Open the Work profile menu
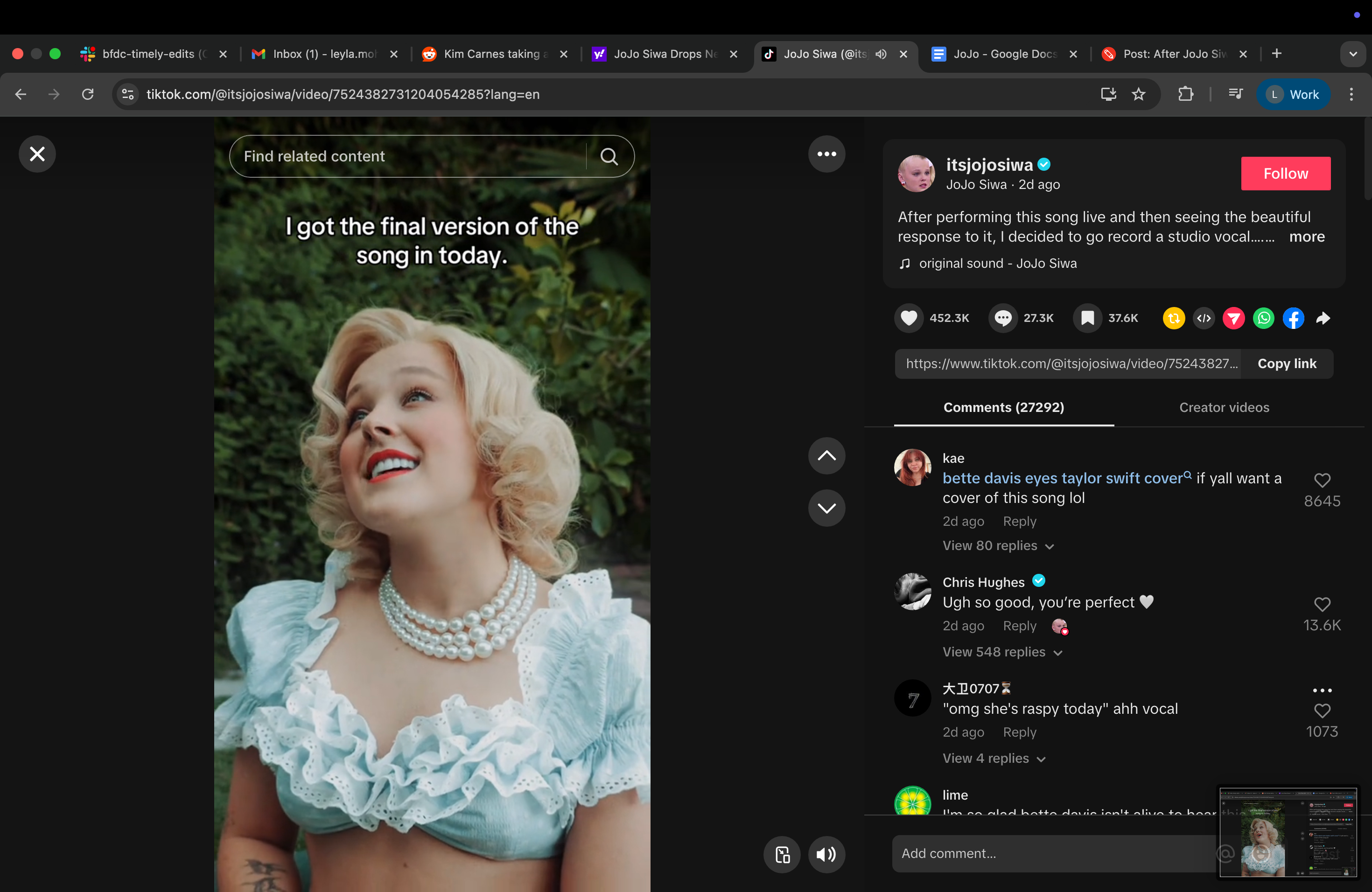 (1293, 94)
